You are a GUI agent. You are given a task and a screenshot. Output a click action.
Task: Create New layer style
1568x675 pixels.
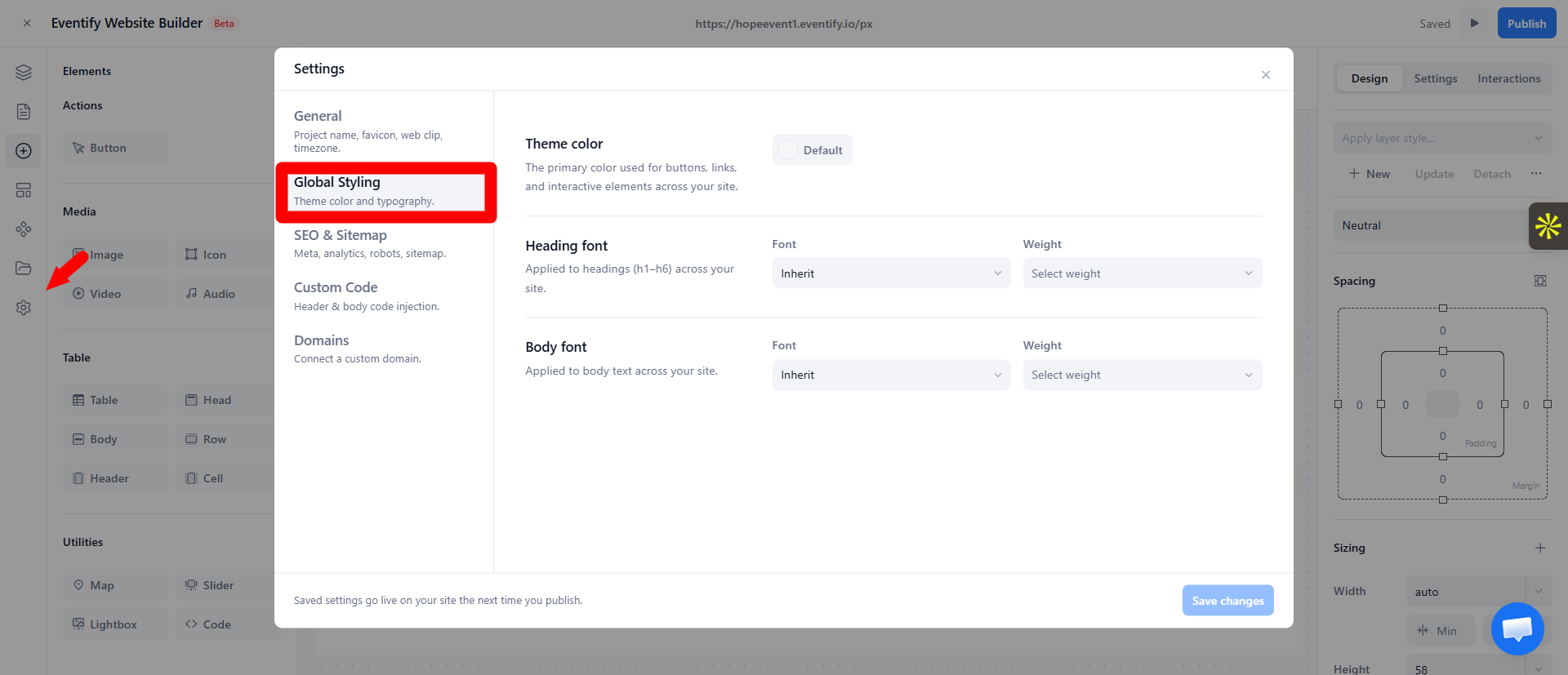point(1370,174)
